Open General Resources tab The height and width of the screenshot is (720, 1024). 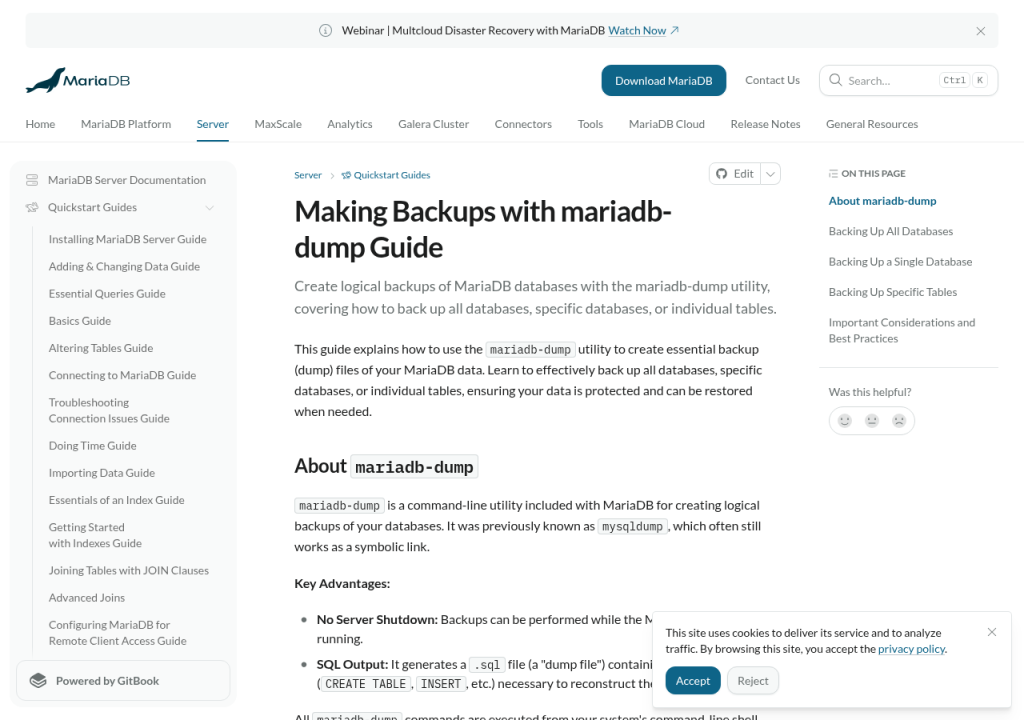(872, 124)
